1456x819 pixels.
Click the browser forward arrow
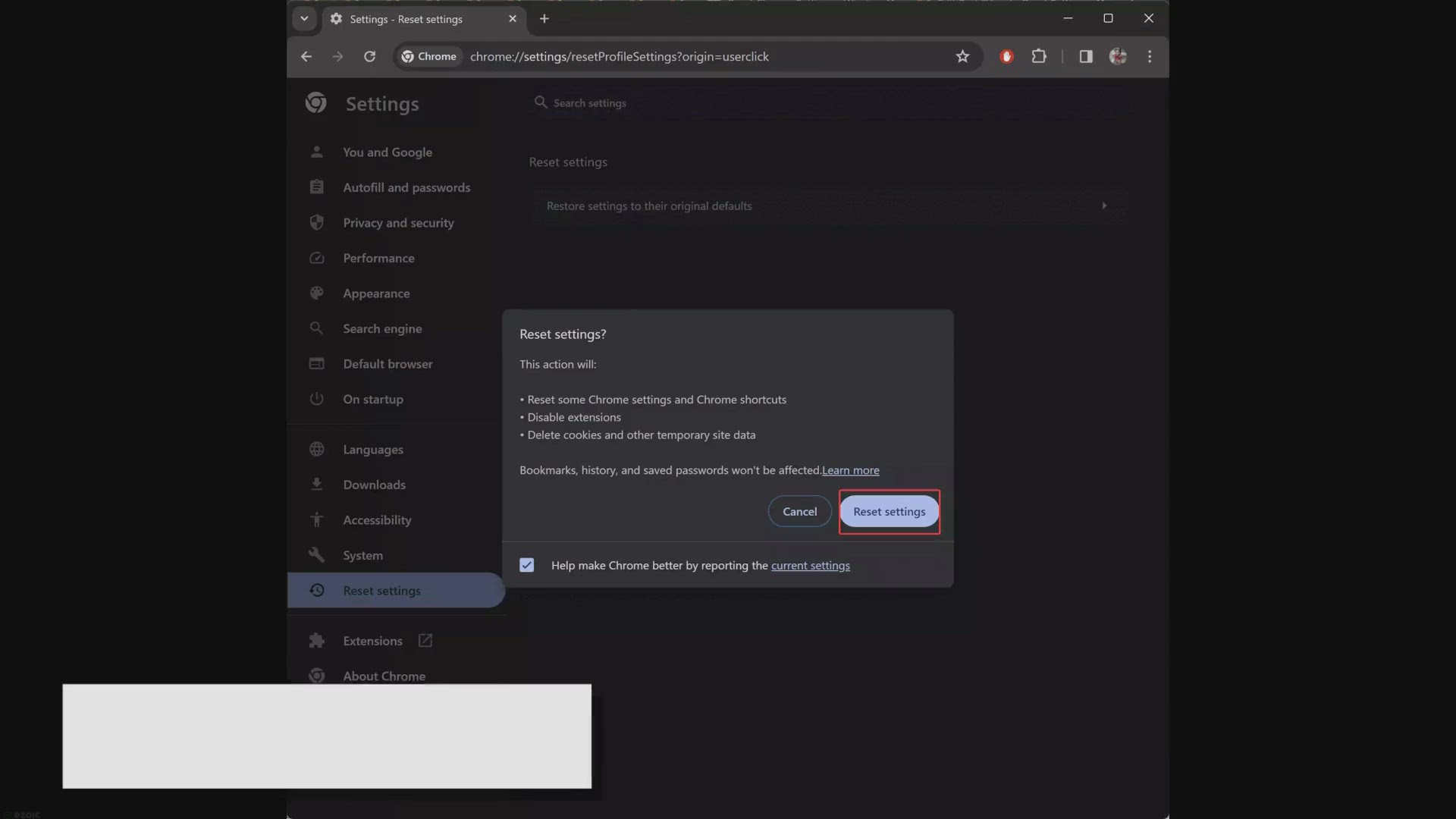click(337, 57)
